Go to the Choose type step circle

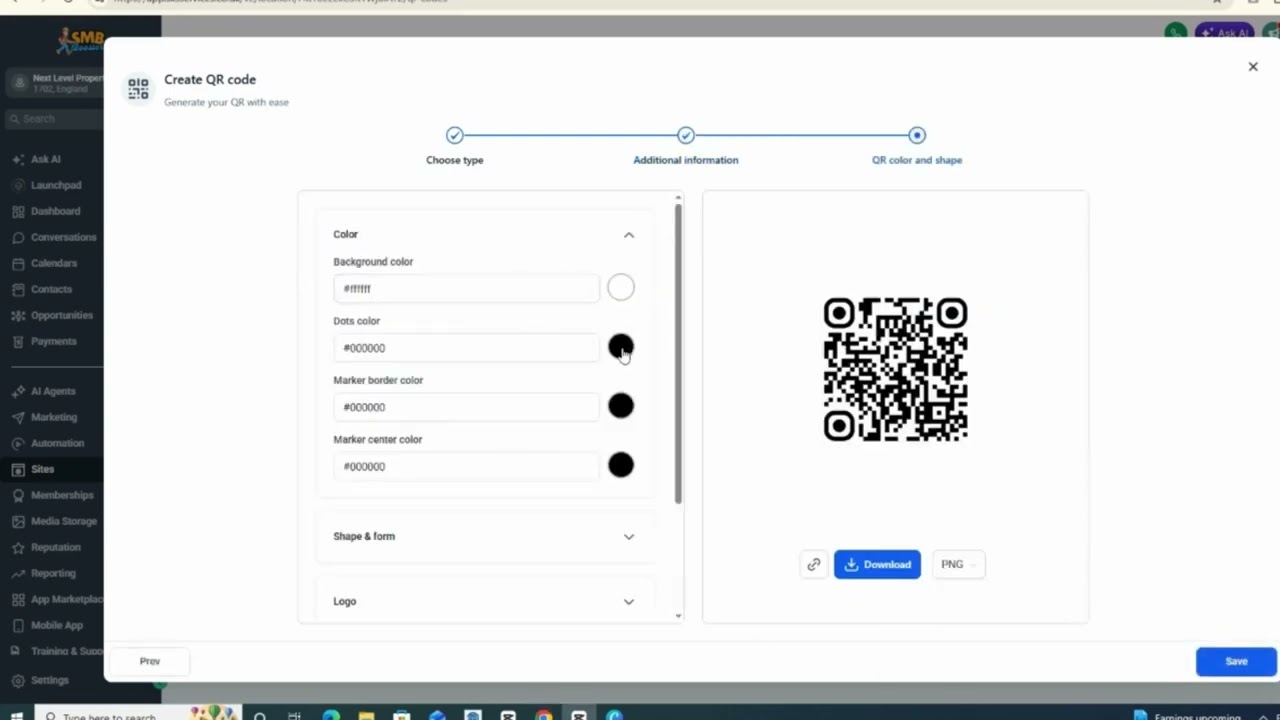pos(455,135)
